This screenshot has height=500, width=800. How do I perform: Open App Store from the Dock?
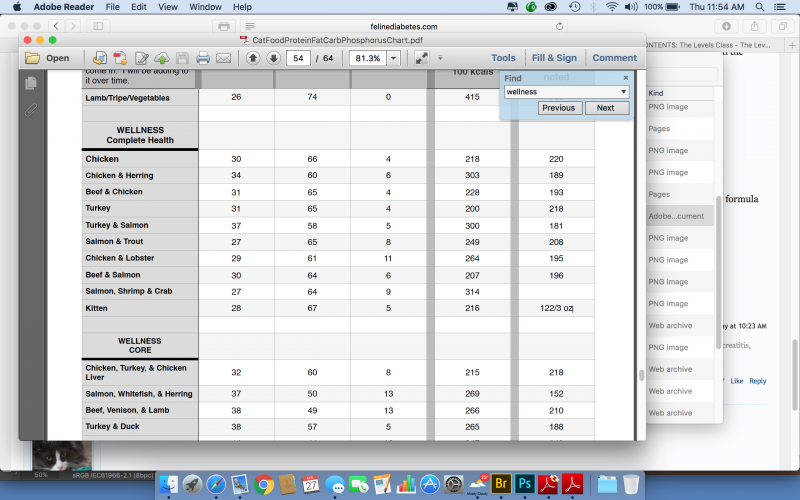click(x=430, y=484)
